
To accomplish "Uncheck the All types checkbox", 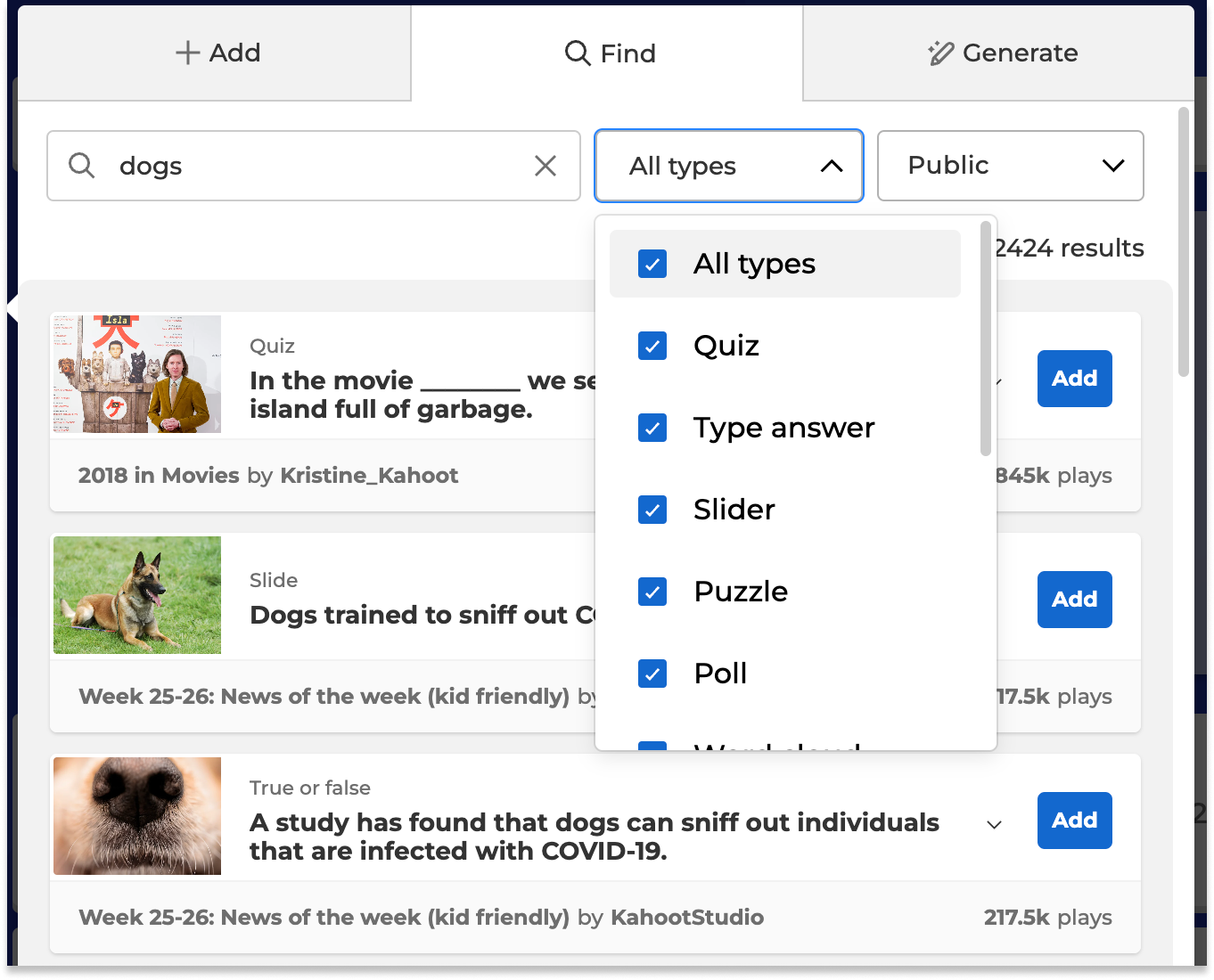I will [652, 264].
